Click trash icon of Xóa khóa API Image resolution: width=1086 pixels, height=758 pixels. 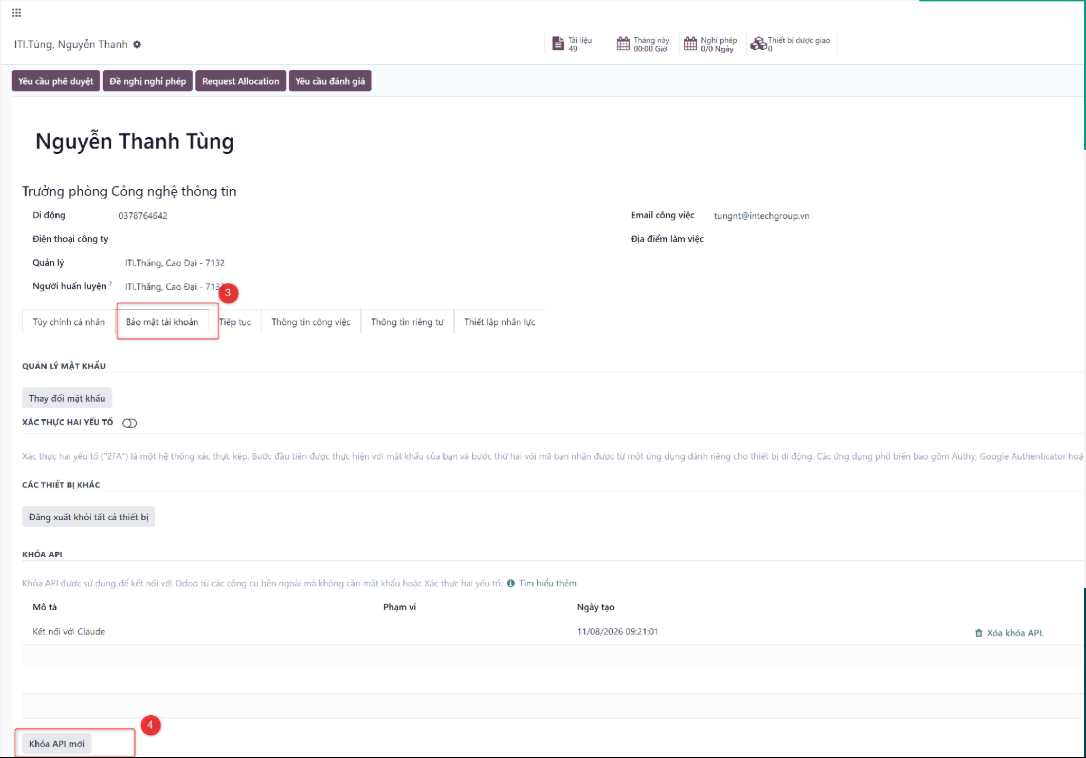[979, 633]
